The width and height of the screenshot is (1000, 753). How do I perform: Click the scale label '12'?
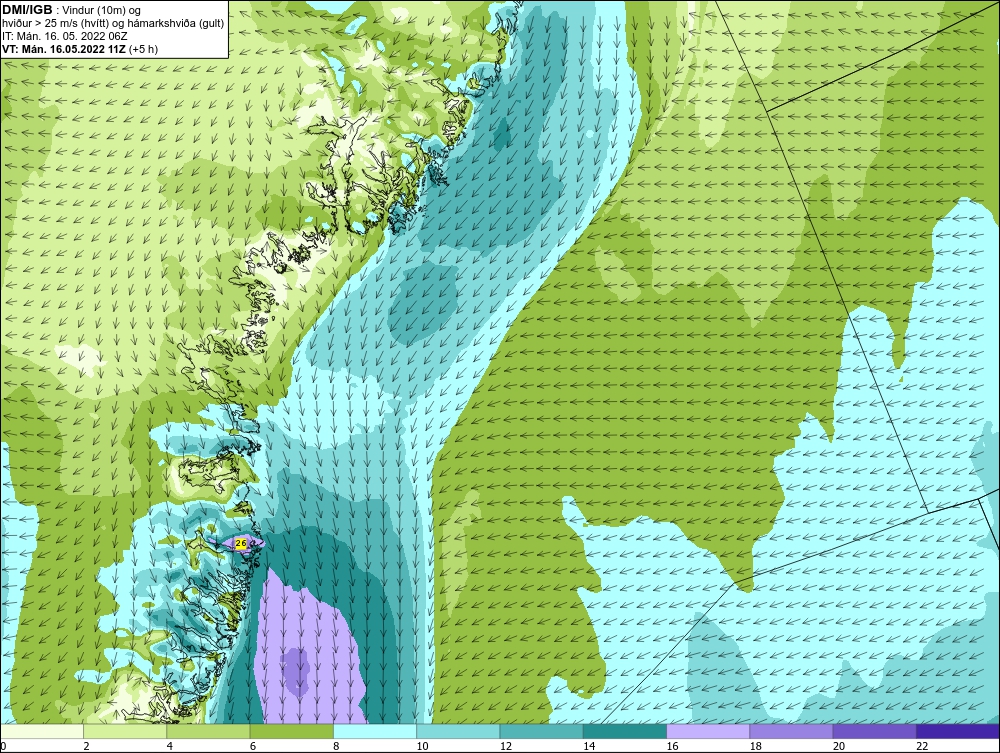tap(506, 747)
